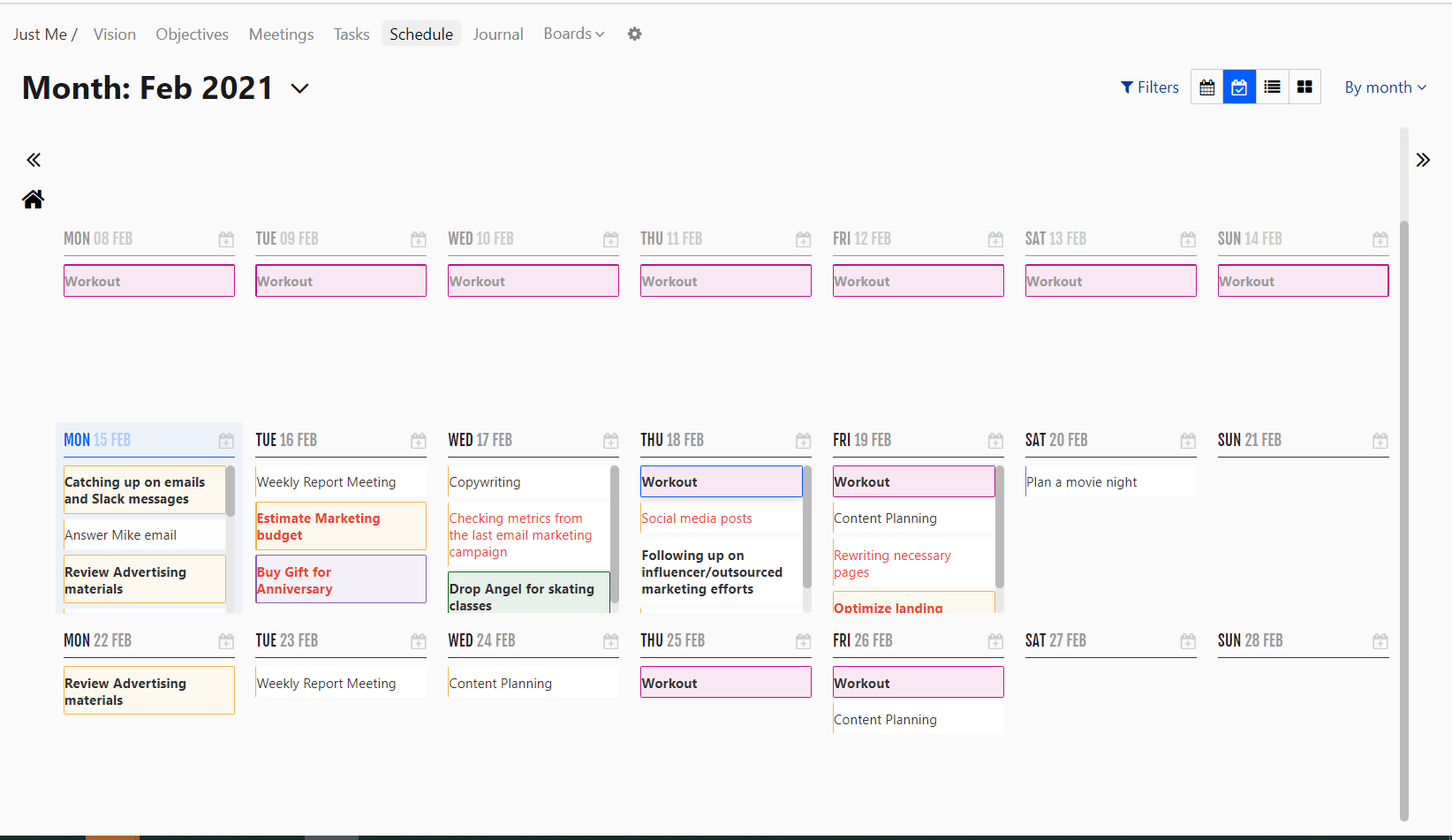Screen dimensions: 1452x840
Task: Open the Vision page
Action: point(115,34)
